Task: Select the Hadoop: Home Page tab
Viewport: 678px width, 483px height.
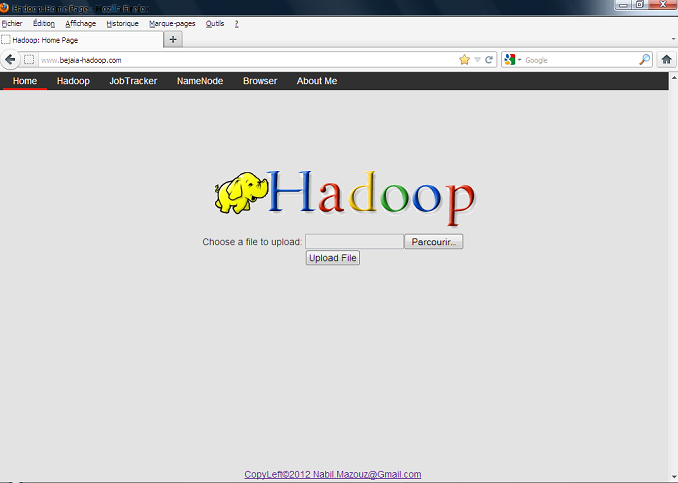Action: tap(82, 40)
